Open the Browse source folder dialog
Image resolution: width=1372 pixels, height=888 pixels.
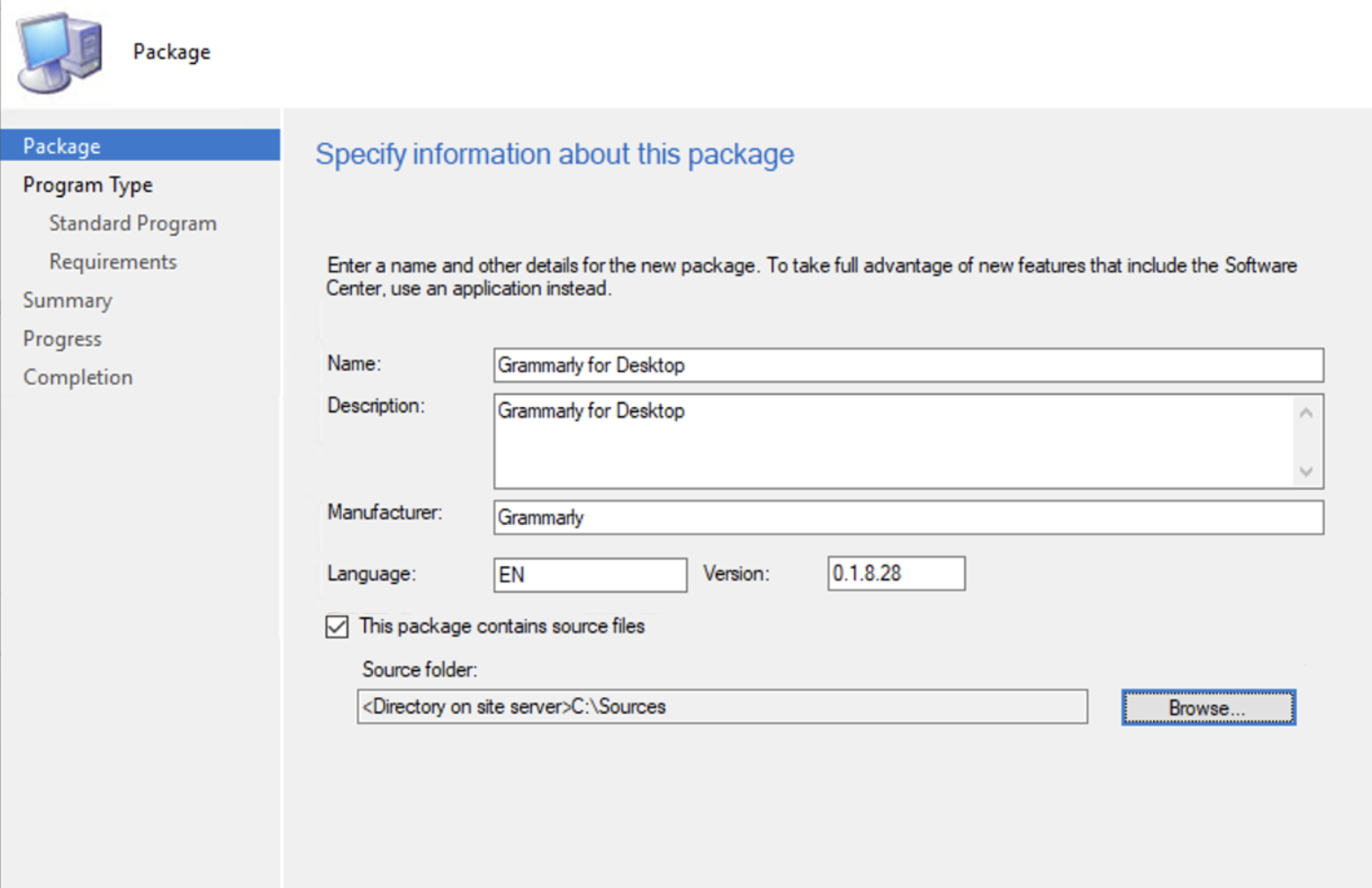pos(1208,708)
